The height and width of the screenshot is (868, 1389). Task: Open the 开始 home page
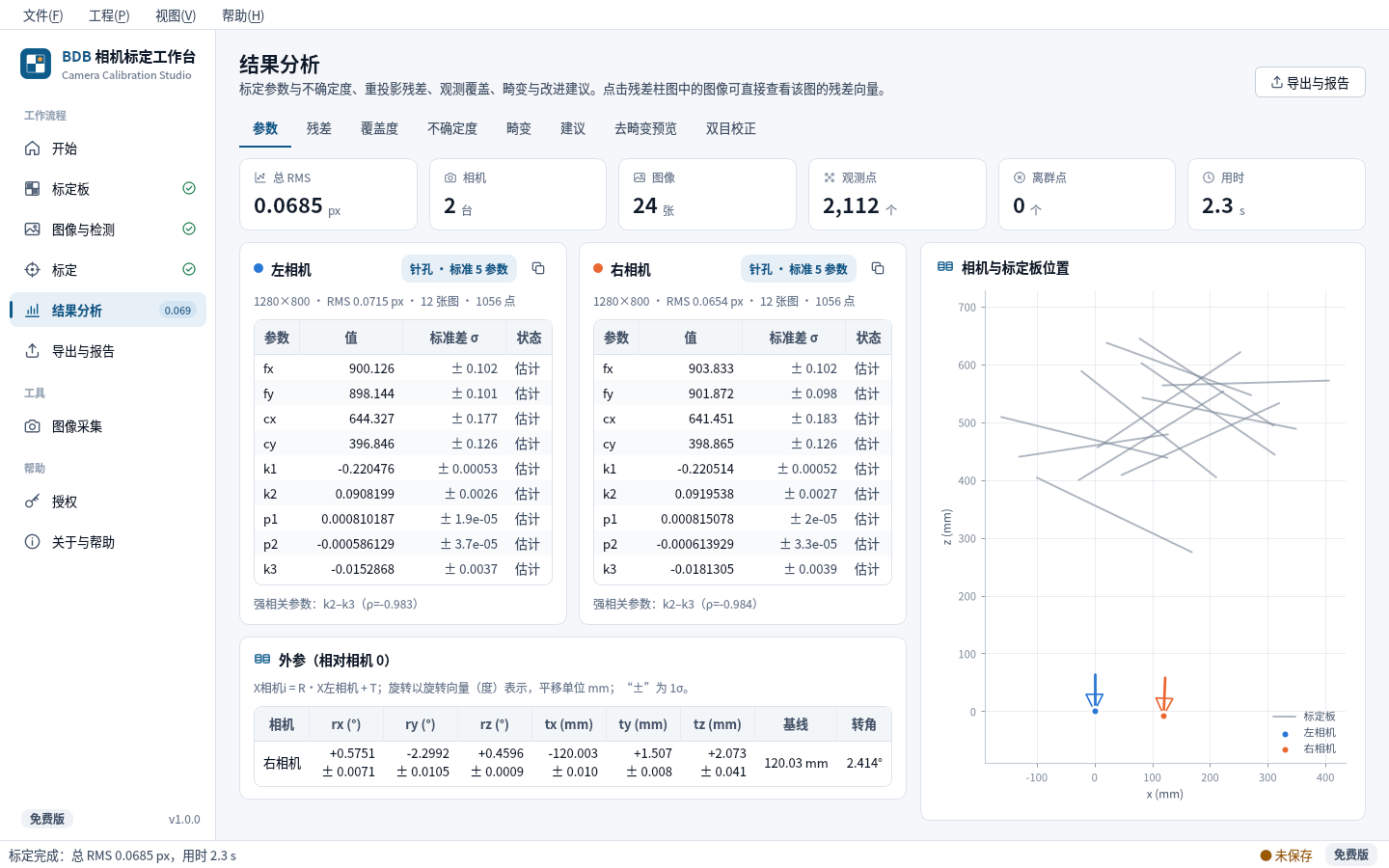pyautogui.click(x=108, y=149)
